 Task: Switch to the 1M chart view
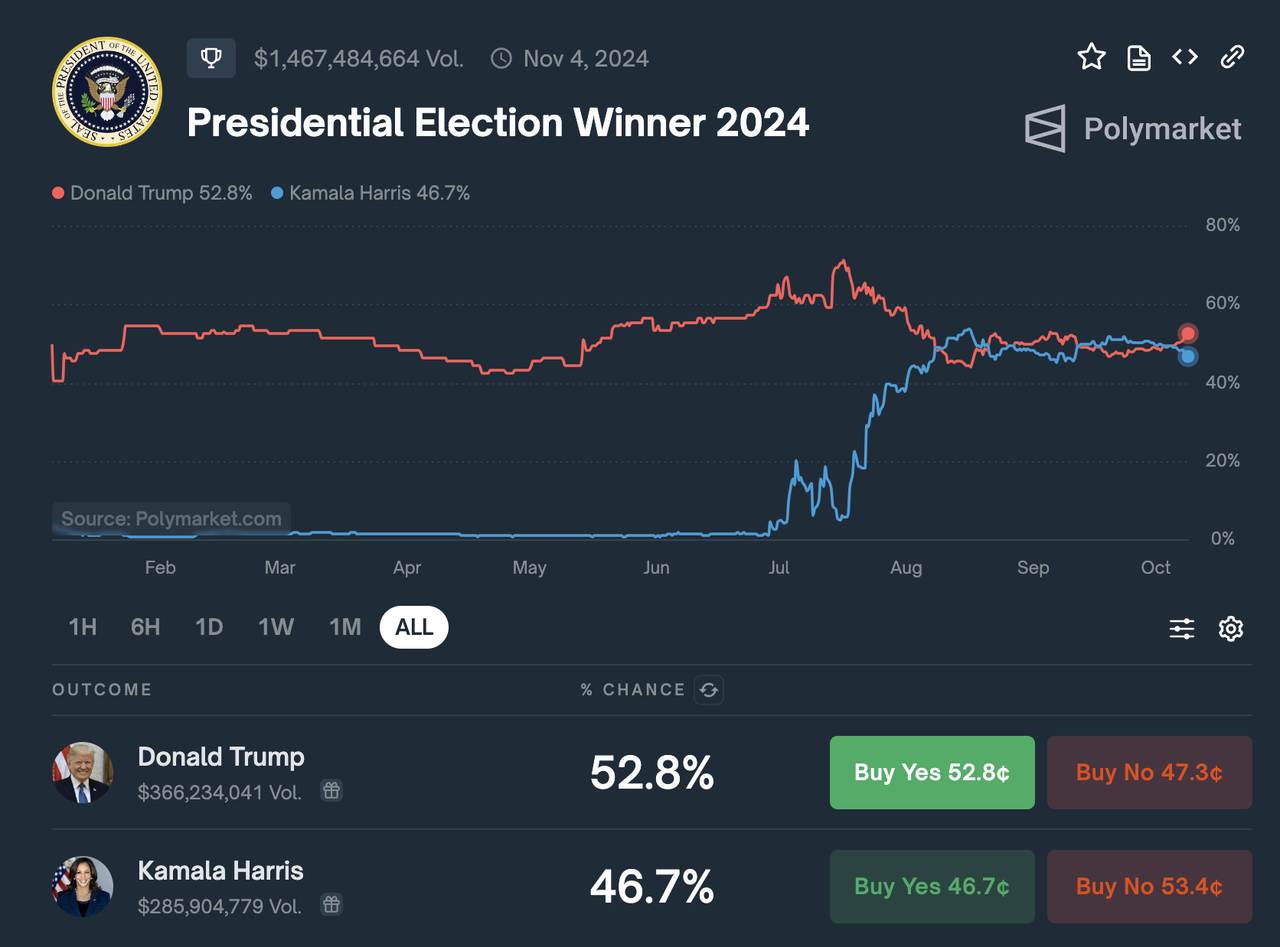(344, 627)
